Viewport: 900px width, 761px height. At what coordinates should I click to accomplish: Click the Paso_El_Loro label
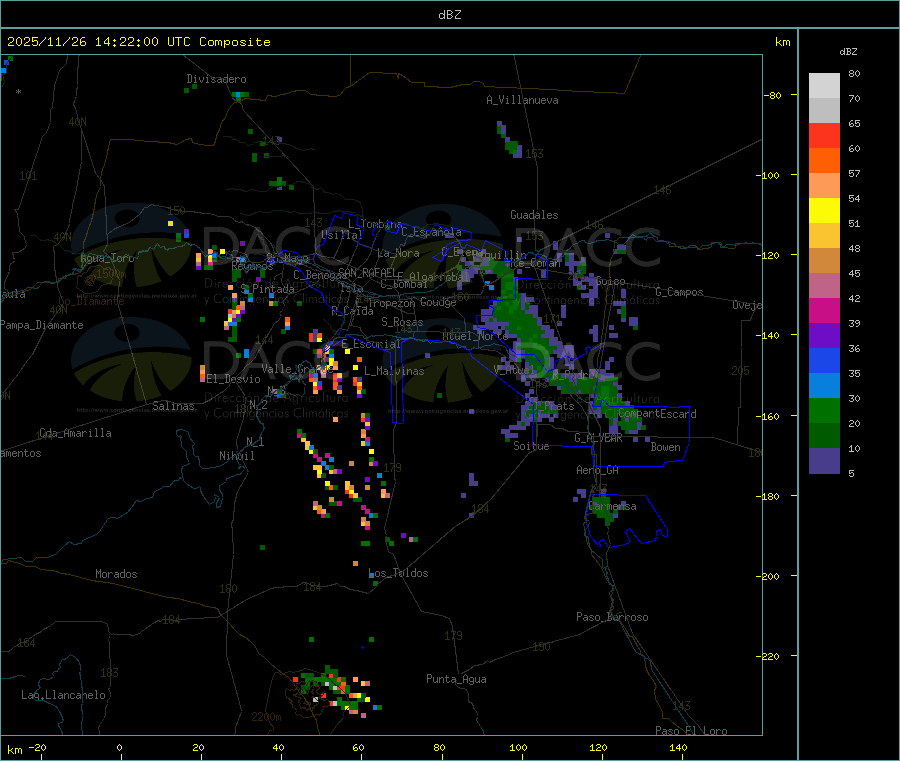point(691,730)
